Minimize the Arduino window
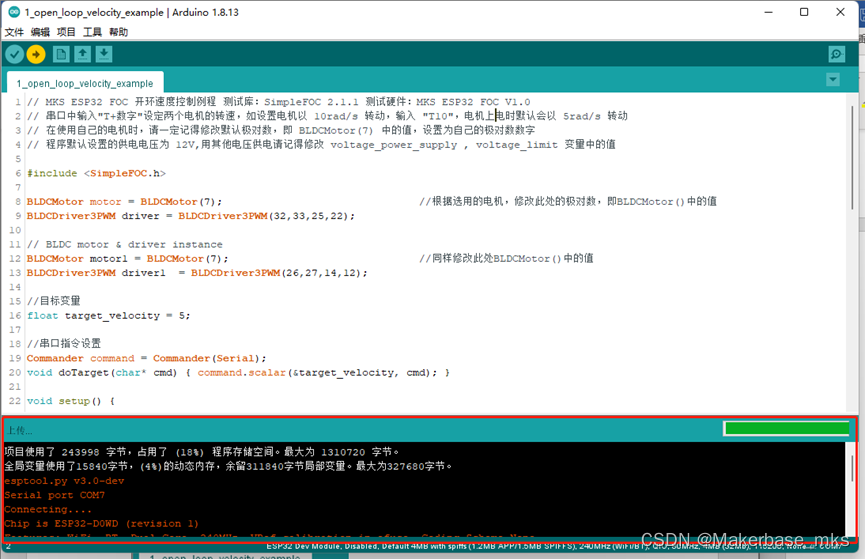Image resolution: width=865 pixels, height=559 pixels. [x=768, y=12]
